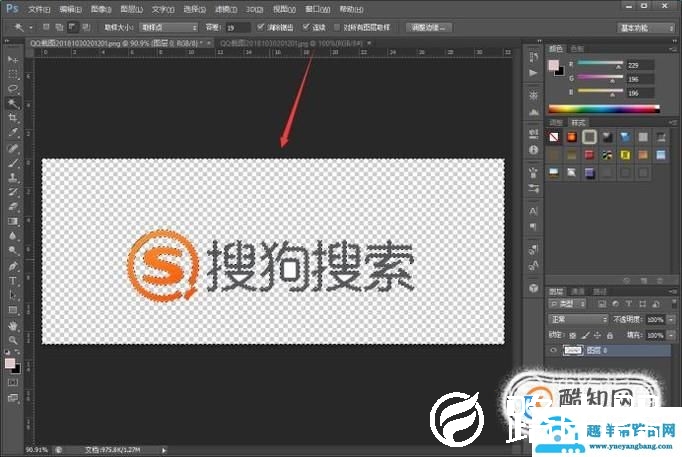682x457 pixels.
Task: Select the Gradient tool
Action: coord(13,221)
